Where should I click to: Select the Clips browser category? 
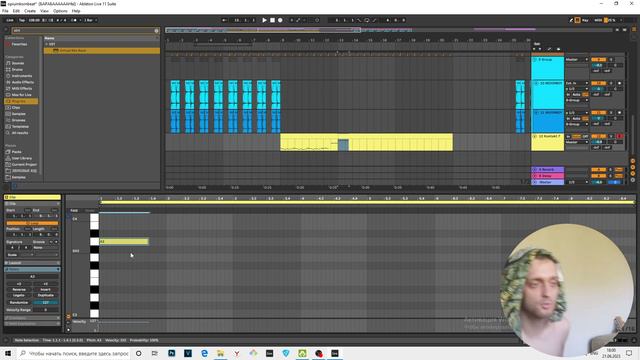16,107
